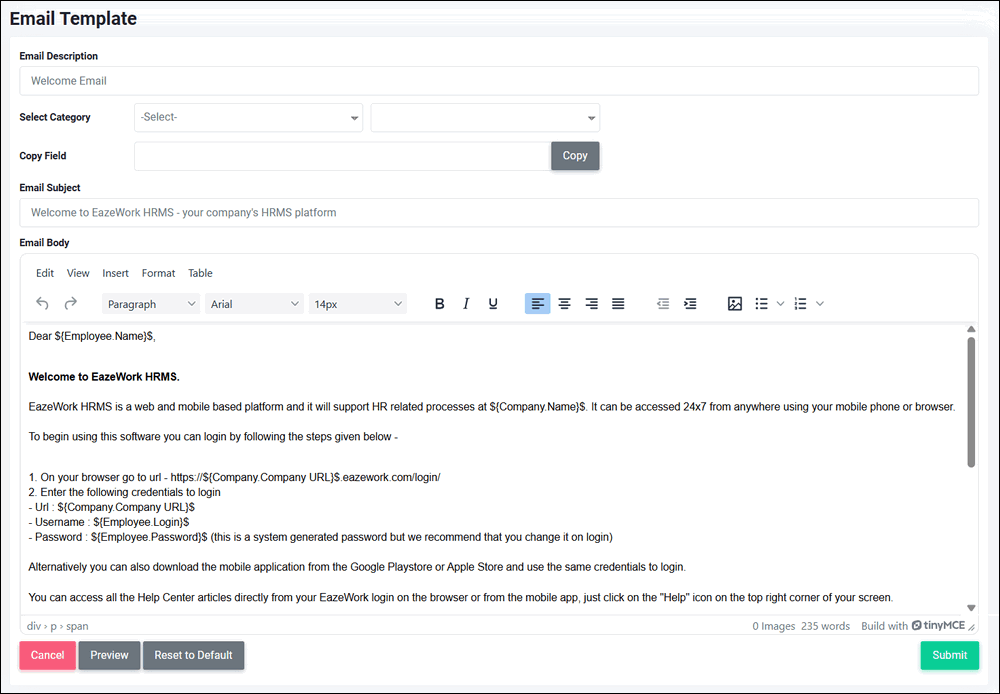Open the tinyMCE build link
Screen dimensions: 1000x694
pyautogui.click(x=913, y=626)
